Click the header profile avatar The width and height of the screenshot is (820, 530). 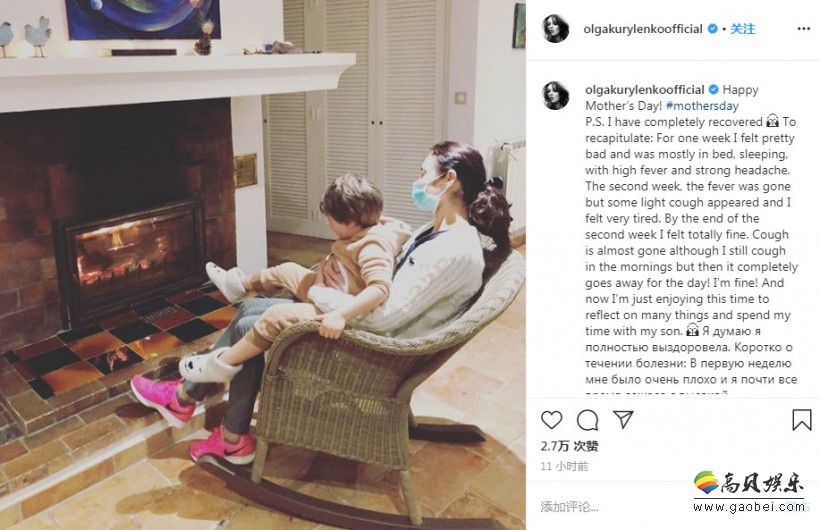[x=555, y=28]
